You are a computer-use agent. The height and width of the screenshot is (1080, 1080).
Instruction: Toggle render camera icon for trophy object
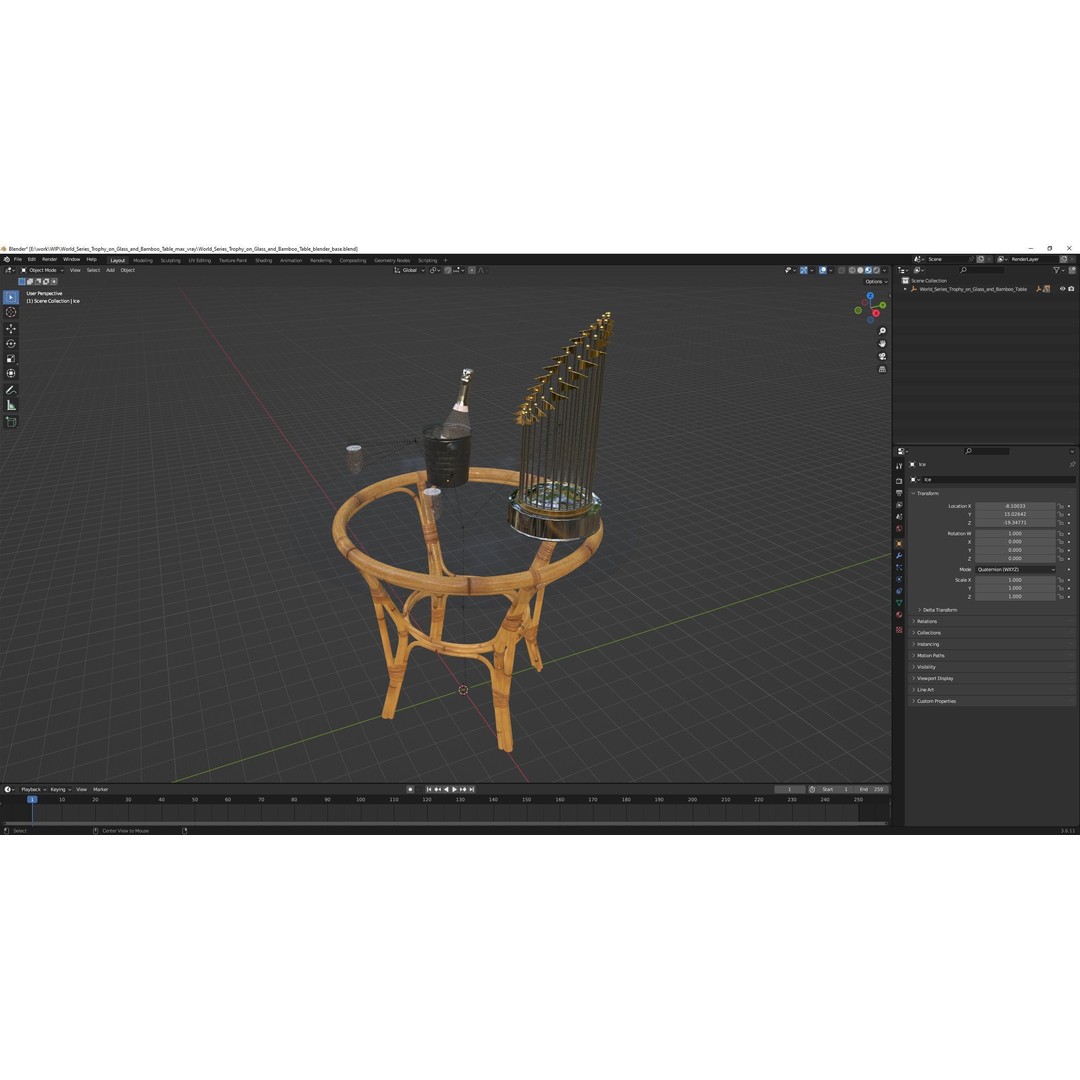[x=1071, y=289]
